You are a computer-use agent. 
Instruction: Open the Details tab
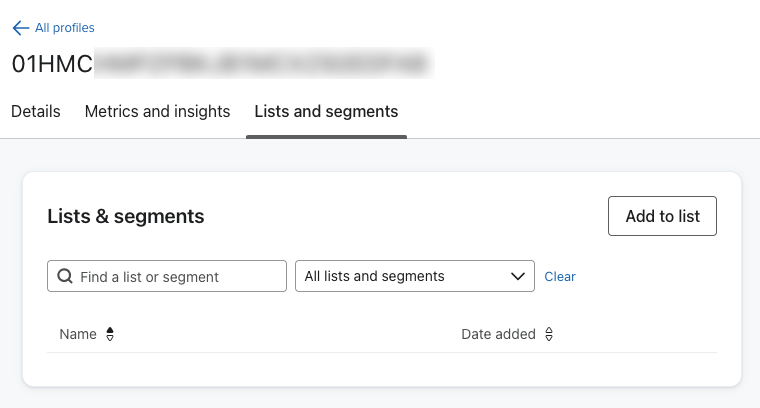pyautogui.click(x=36, y=112)
